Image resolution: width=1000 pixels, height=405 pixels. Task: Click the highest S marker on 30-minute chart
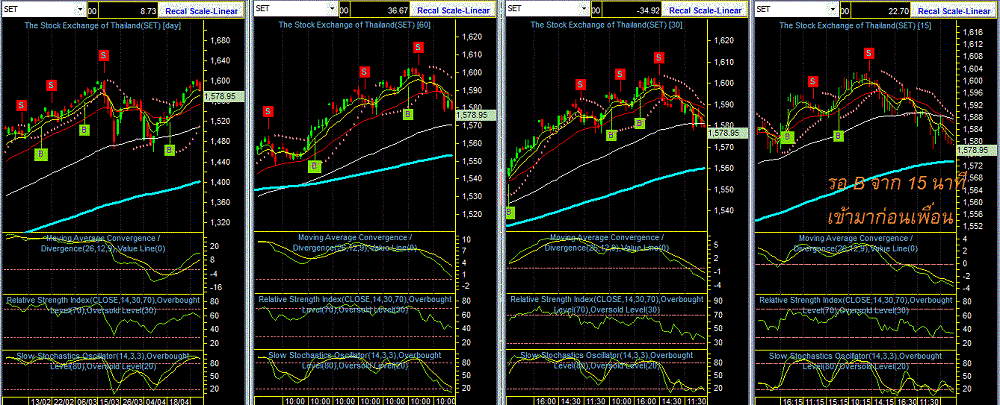pyautogui.click(x=659, y=58)
